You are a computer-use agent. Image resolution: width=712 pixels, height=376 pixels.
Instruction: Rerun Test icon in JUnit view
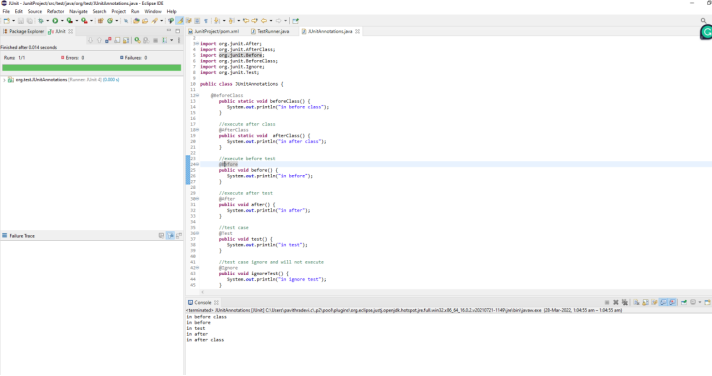138,40
